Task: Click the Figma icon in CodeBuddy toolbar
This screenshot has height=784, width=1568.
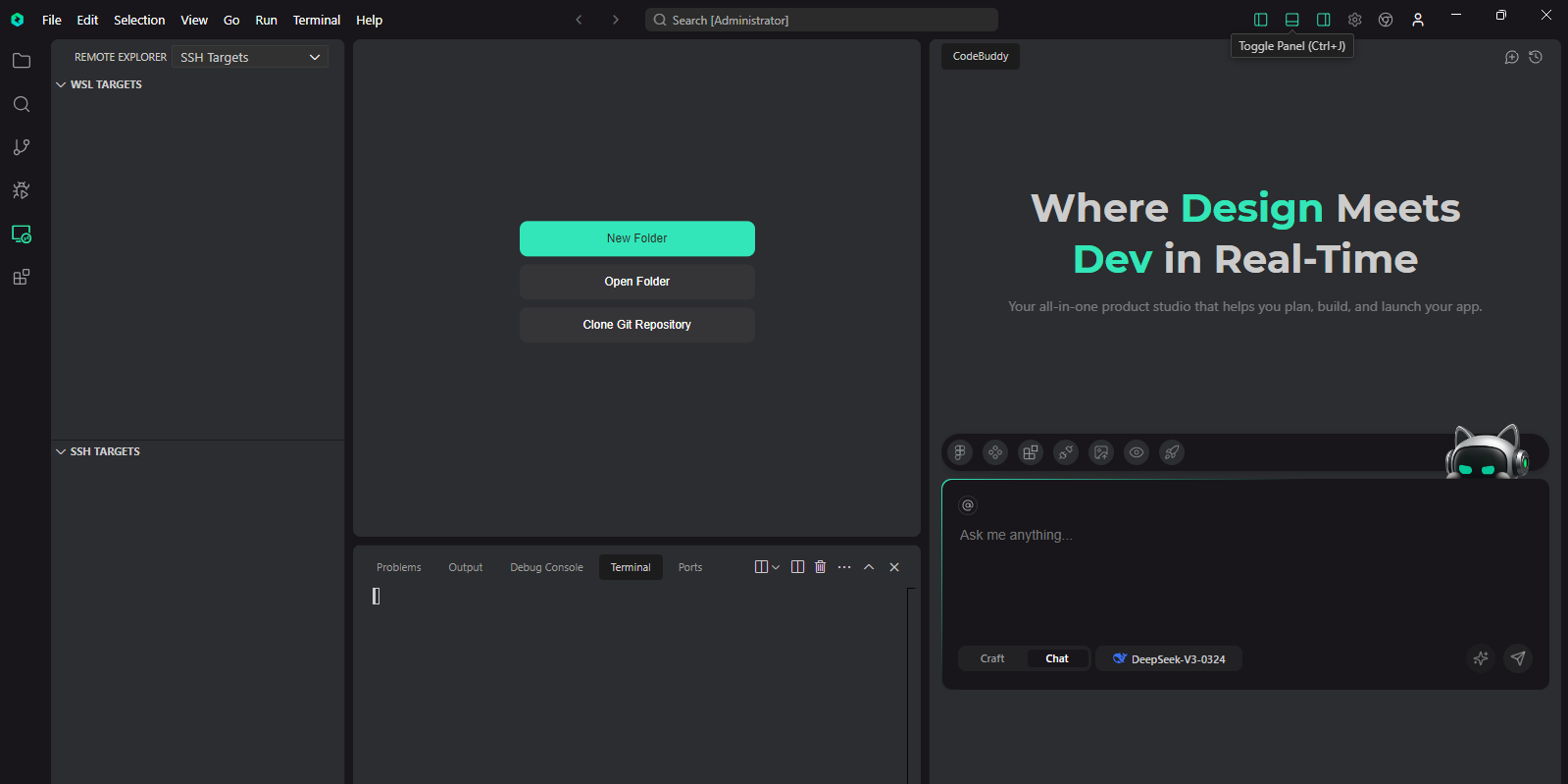Action: click(960, 452)
